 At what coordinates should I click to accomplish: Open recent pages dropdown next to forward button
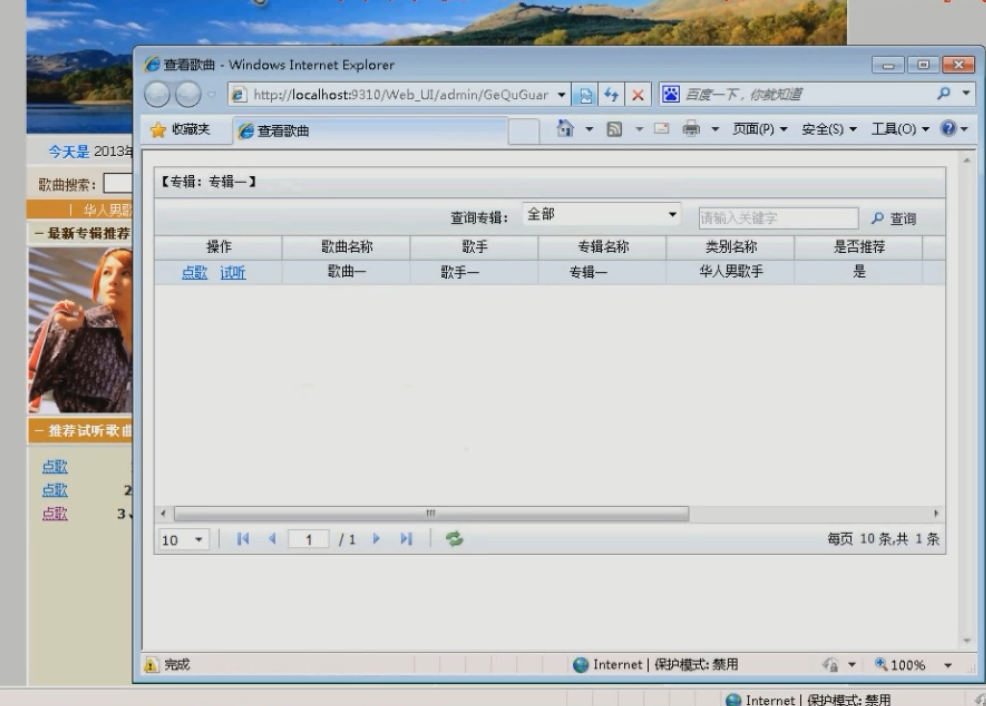(x=212, y=95)
